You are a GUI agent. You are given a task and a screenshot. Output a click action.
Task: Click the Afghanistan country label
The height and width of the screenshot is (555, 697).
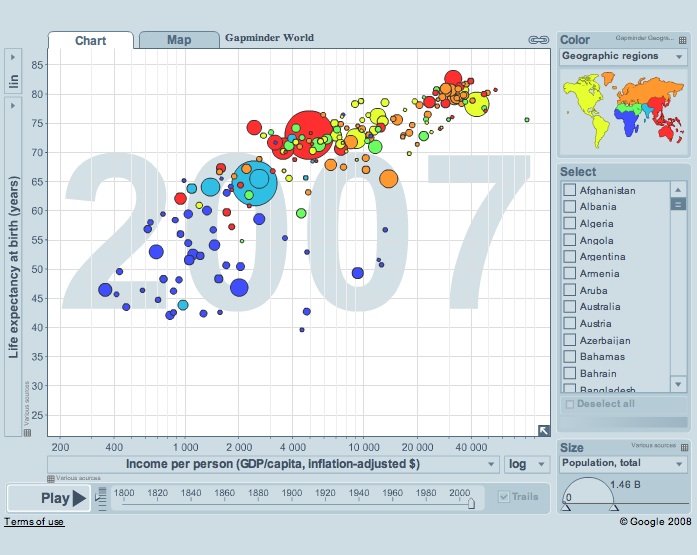pos(608,190)
